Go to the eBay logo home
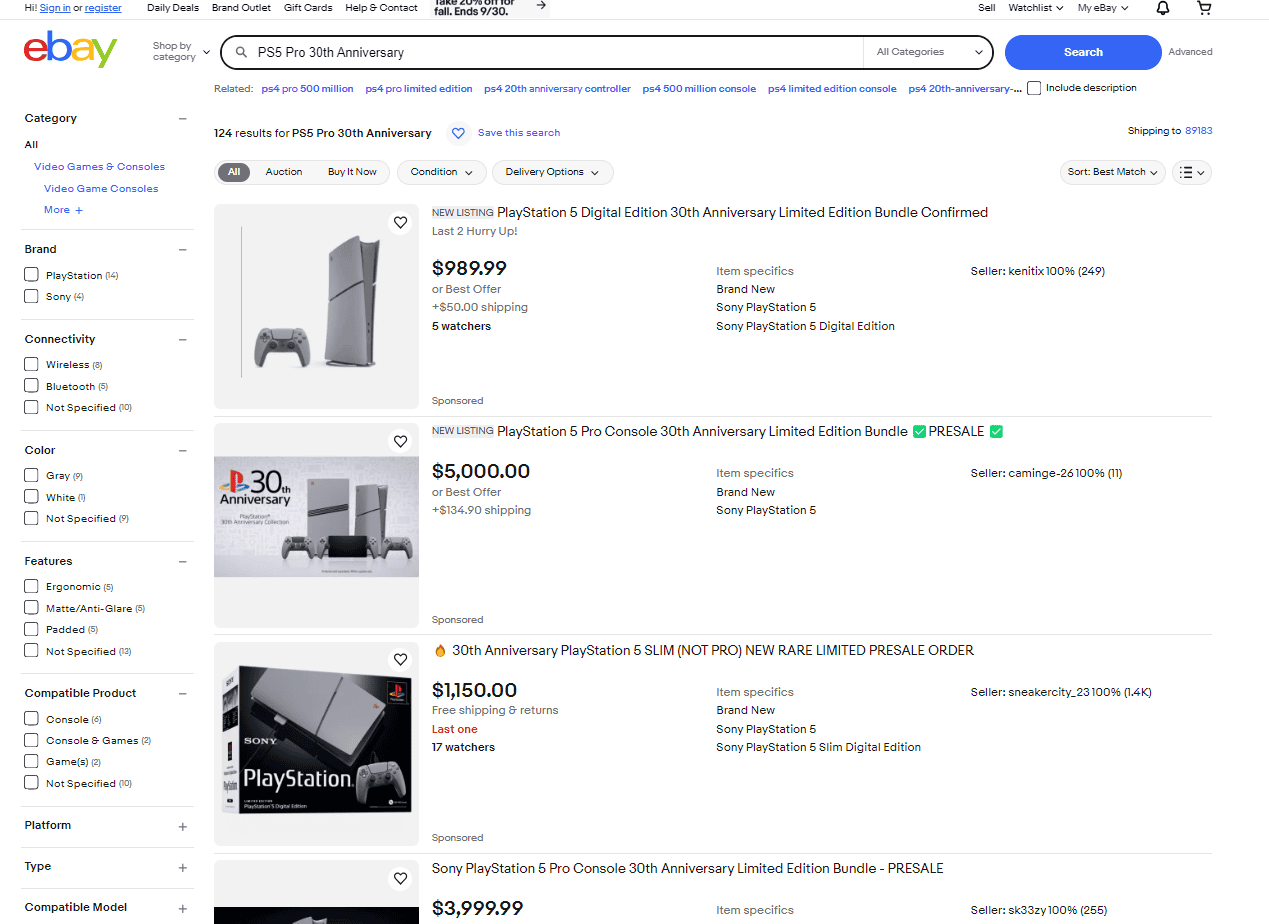This screenshot has height=924, width=1269. 70,50
